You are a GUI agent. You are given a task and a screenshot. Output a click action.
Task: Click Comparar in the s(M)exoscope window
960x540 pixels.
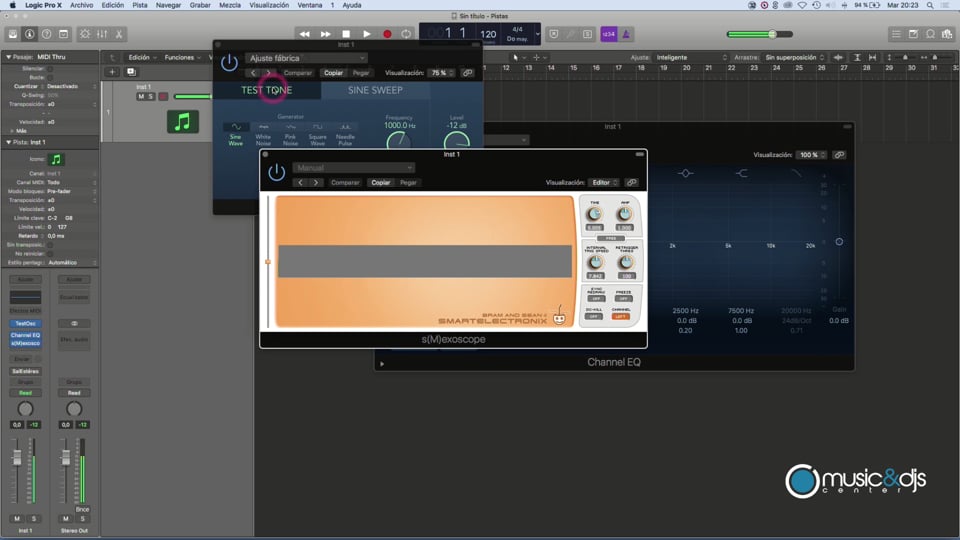(345, 182)
